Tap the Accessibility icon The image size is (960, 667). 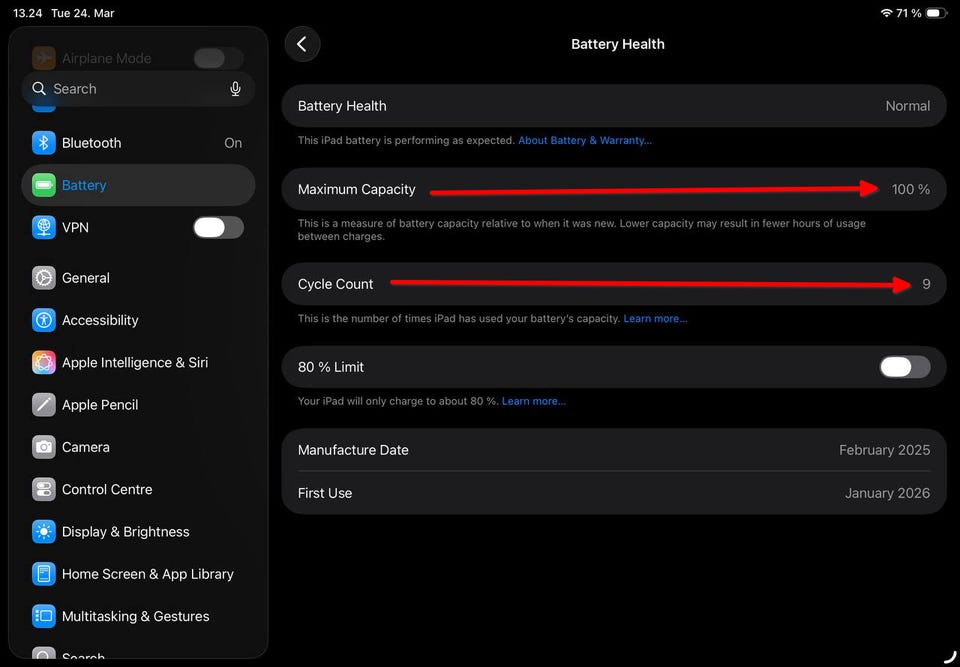pos(43,320)
